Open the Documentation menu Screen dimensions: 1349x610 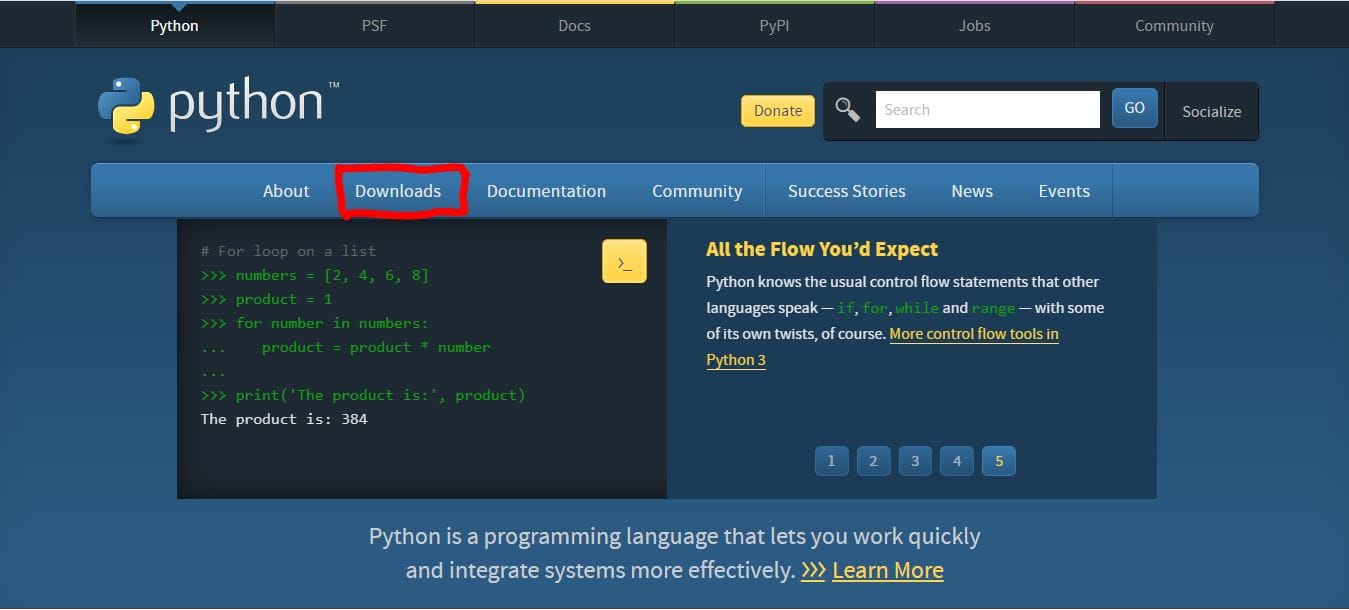546,190
